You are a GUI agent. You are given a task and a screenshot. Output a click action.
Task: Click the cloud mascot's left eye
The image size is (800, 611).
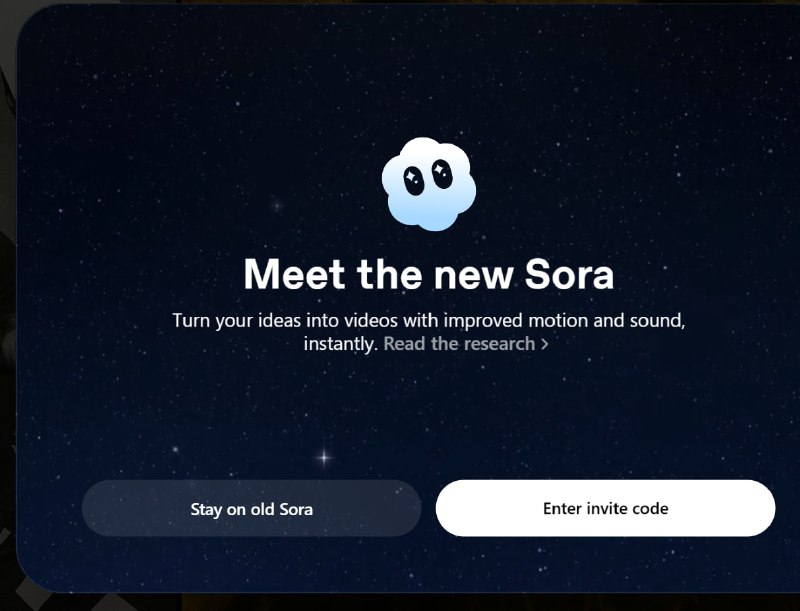click(414, 180)
